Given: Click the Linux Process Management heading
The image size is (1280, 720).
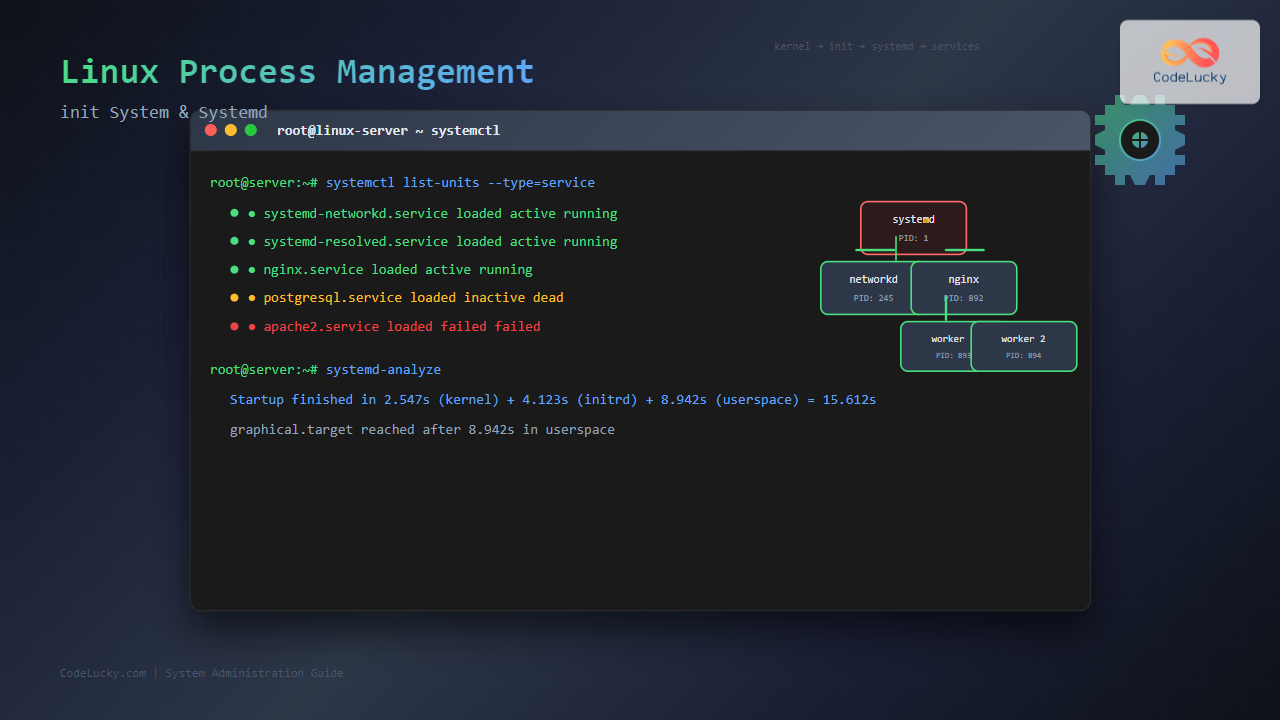Looking at the screenshot, I should 297,72.
